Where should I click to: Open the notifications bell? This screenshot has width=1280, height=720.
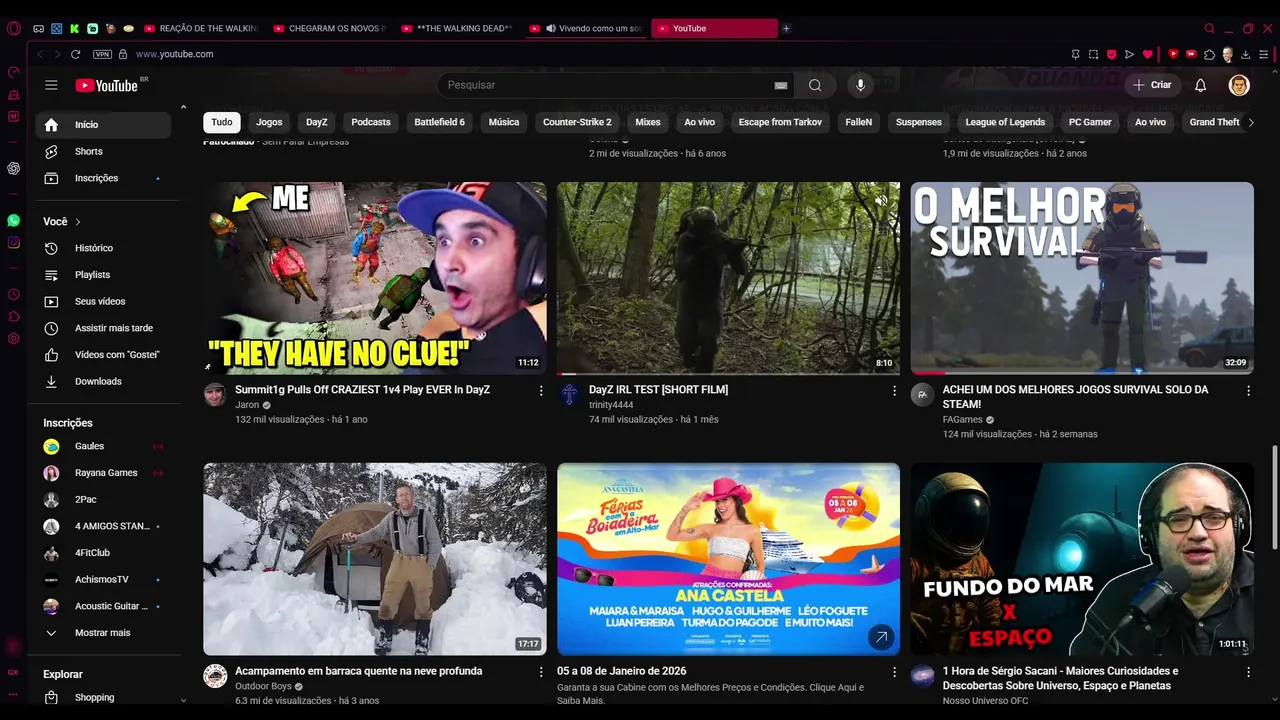(1200, 85)
